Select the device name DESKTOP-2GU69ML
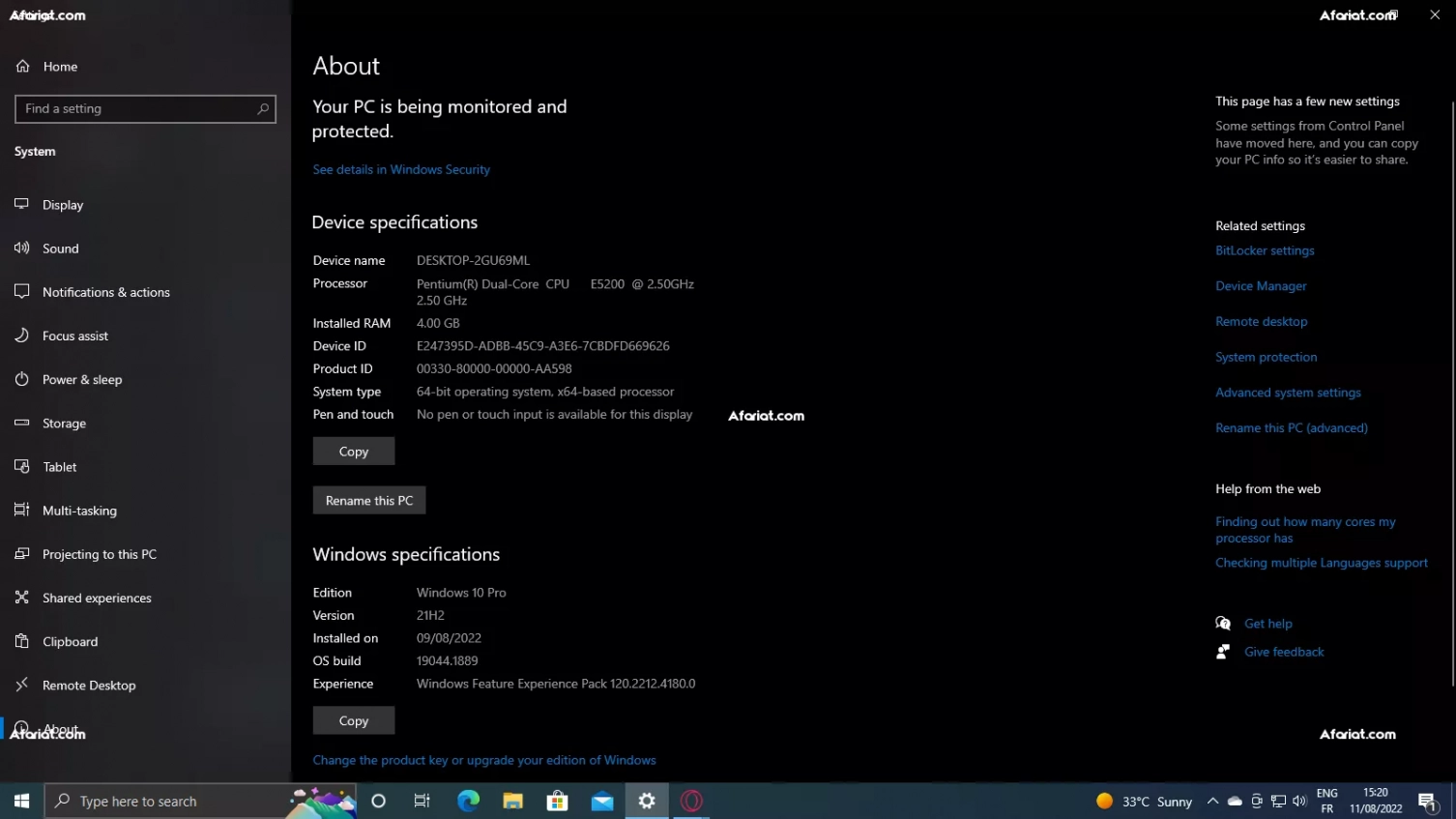This screenshot has width=1456, height=819. pyautogui.click(x=473, y=260)
